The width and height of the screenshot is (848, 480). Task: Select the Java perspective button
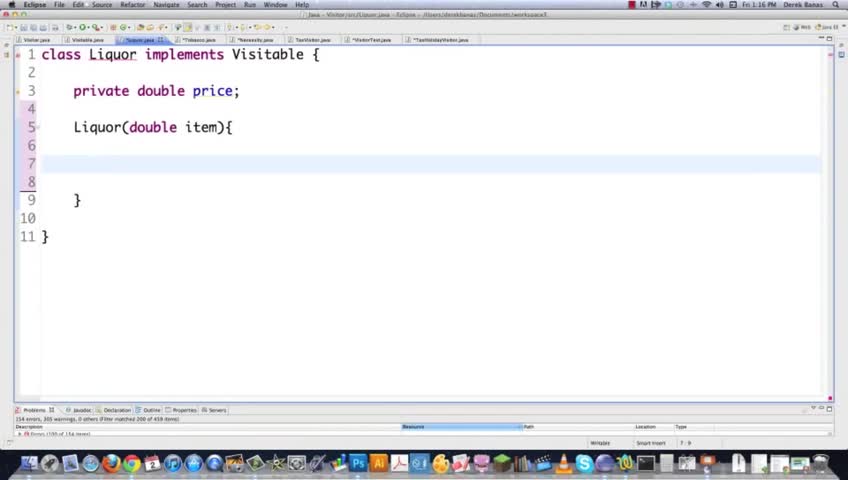827,27
